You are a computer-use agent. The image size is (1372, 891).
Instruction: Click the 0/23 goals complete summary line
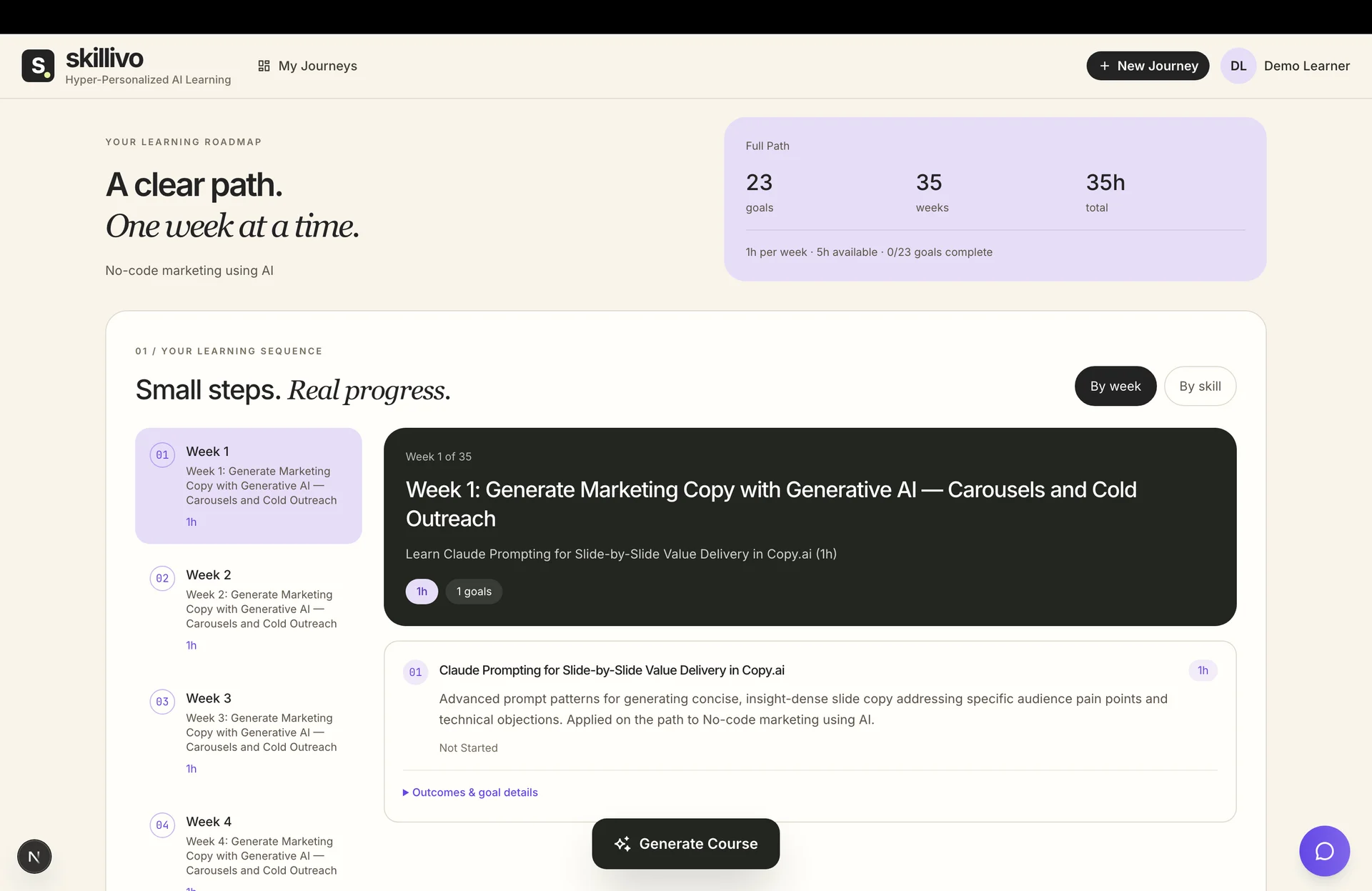tap(869, 252)
